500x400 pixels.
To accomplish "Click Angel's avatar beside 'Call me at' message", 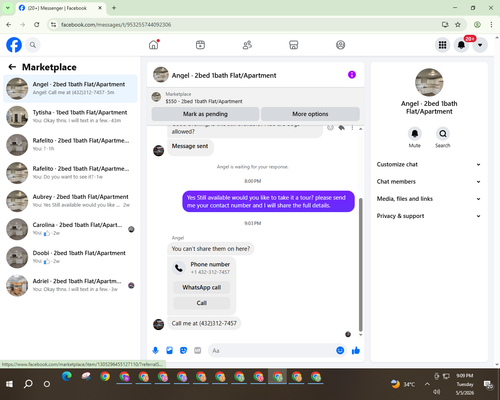I will pyautogui.click(x=158, y=324).
